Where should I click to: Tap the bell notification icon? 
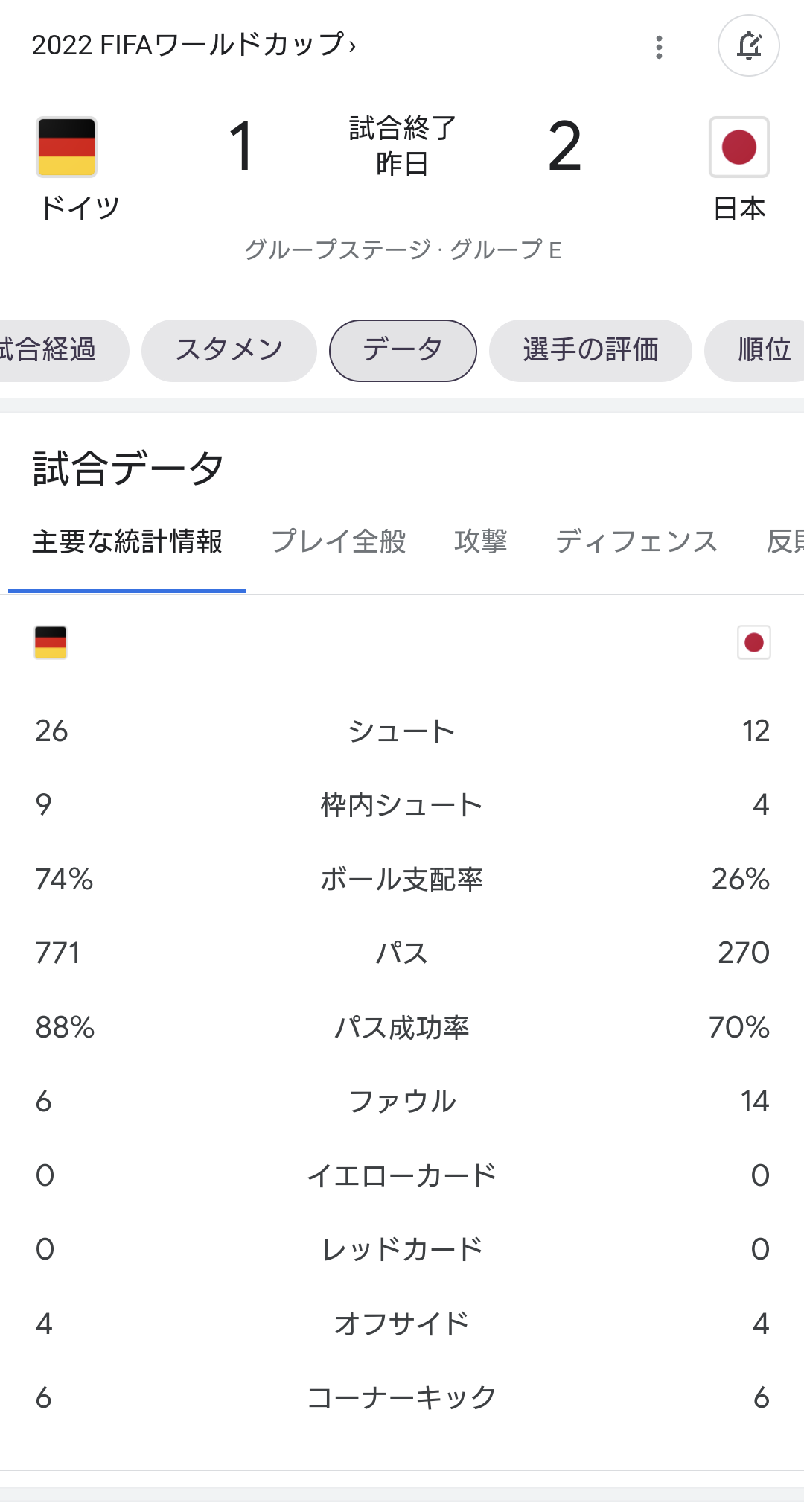pos(748,45)
